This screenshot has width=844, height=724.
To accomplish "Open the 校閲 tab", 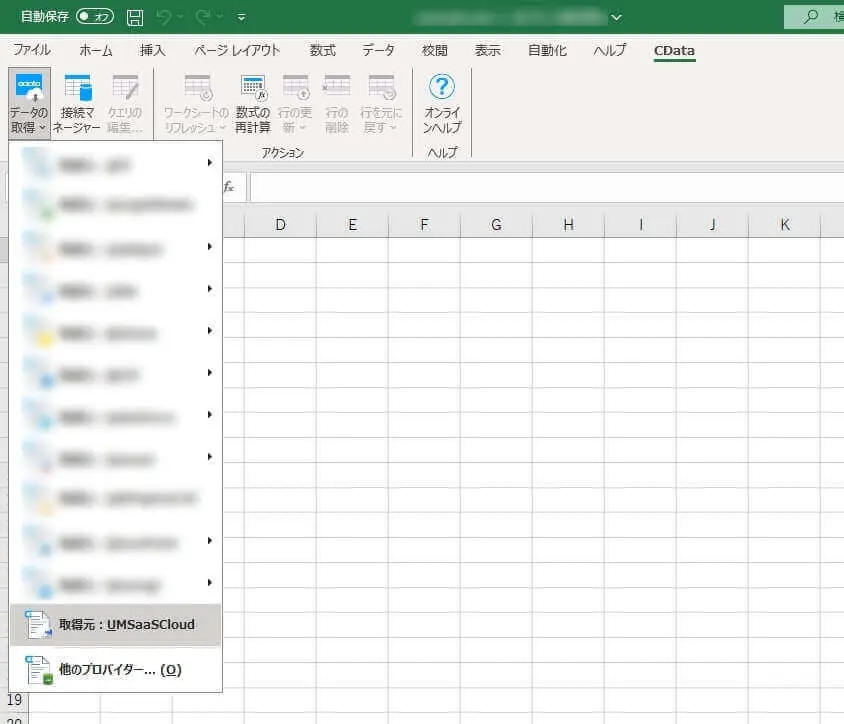I will [435, 50].
